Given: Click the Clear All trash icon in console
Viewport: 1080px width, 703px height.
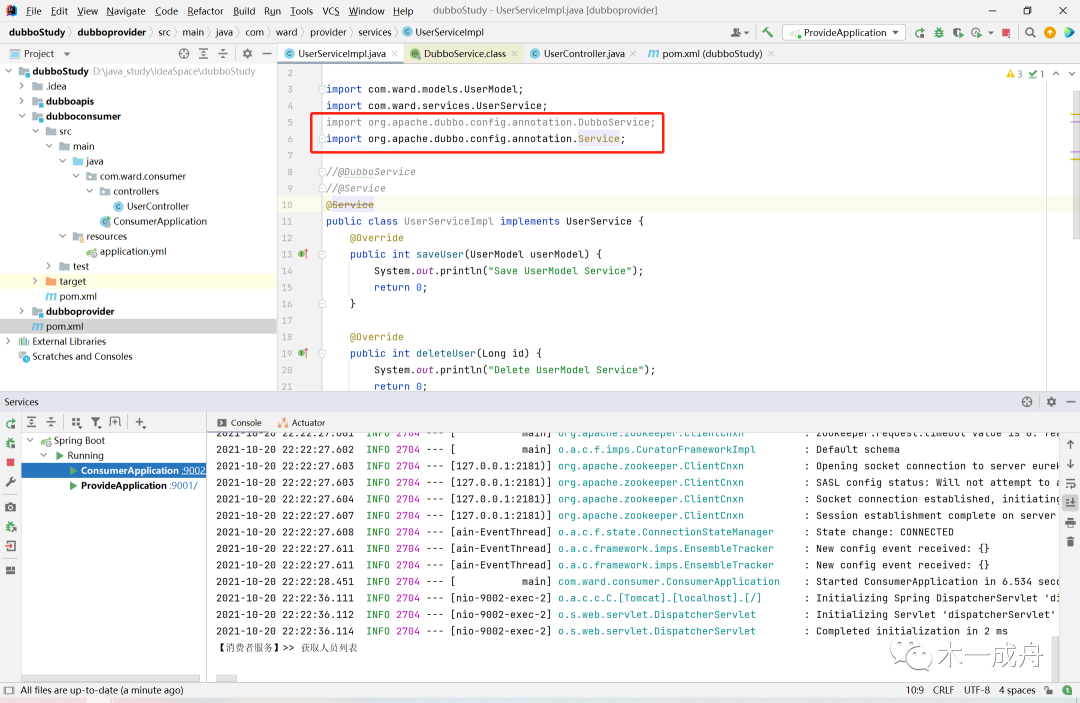Looking at the screenshot, I should point(1070,541).
